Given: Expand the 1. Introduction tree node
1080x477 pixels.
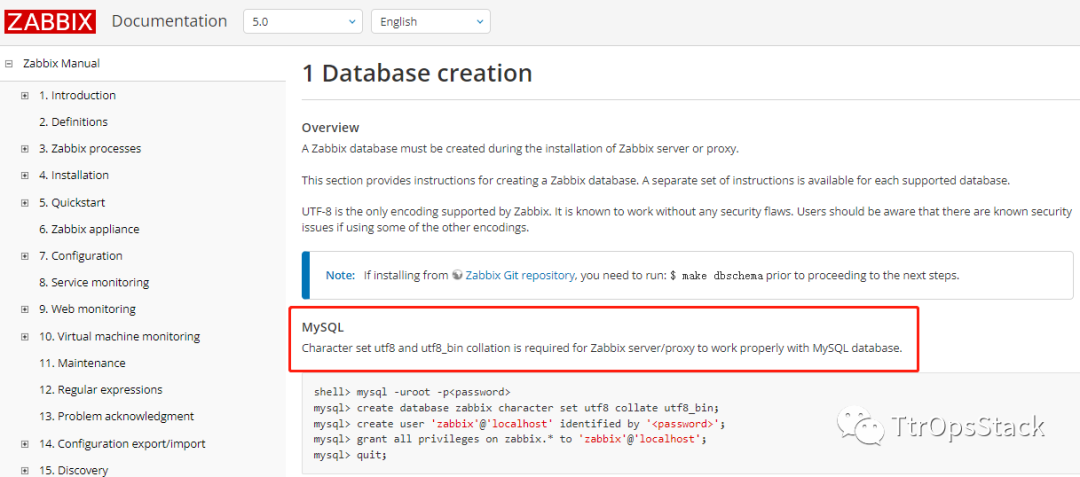Looking at the screenshot, I should tap(25, 96).
